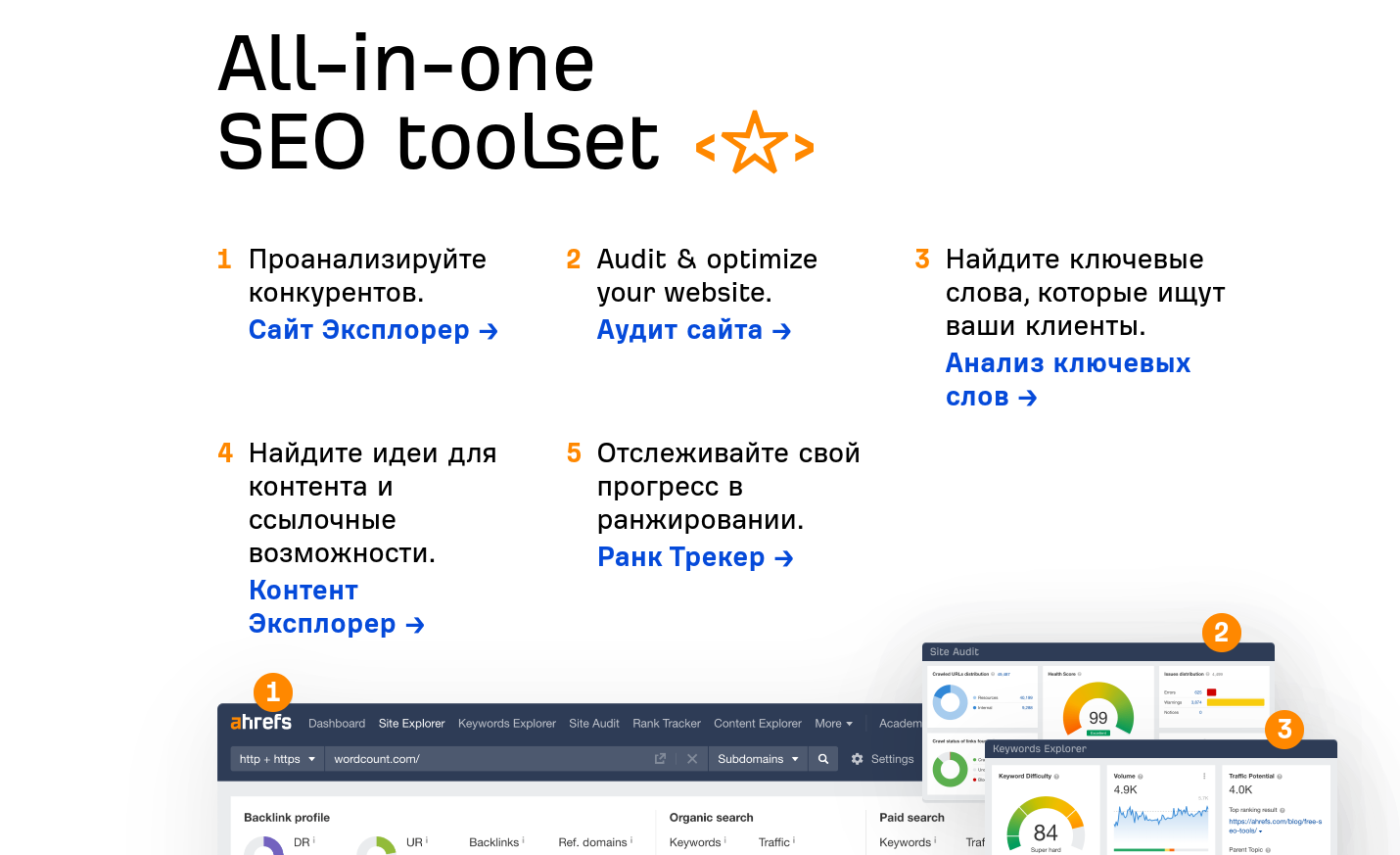Screen dimensions: 1400x855
Task: Click the wordcount.com/ URL input field
Action: [485, 759]
